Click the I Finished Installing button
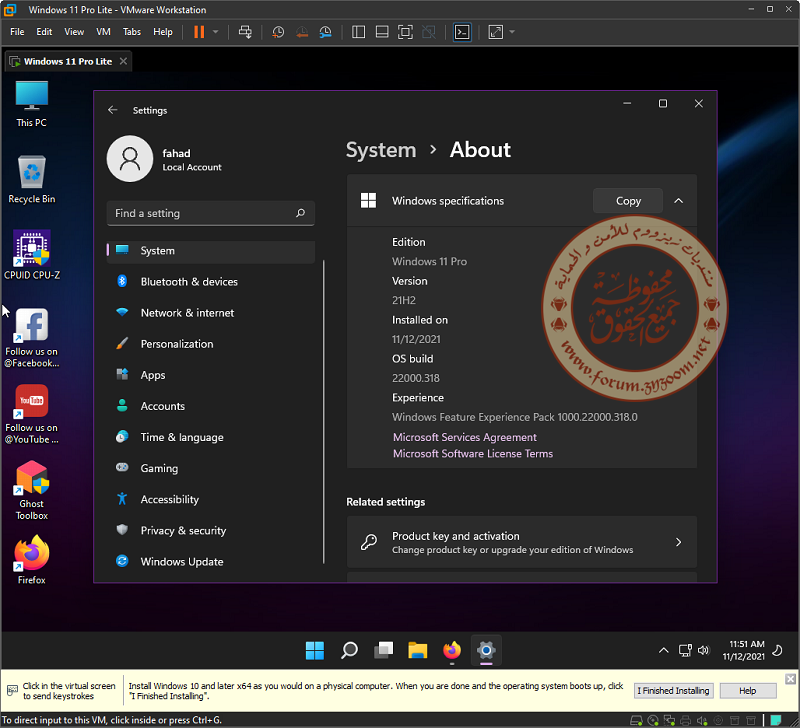Viewport: 800px width, 728px height. coord(673,691)
